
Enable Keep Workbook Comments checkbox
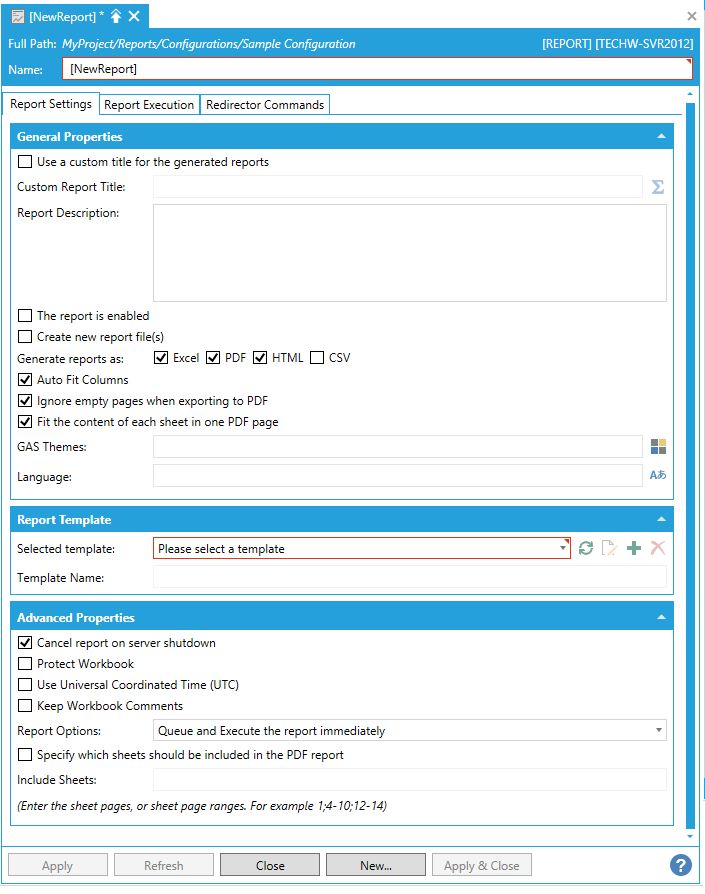pyautogui.click(x=25, y=706)
